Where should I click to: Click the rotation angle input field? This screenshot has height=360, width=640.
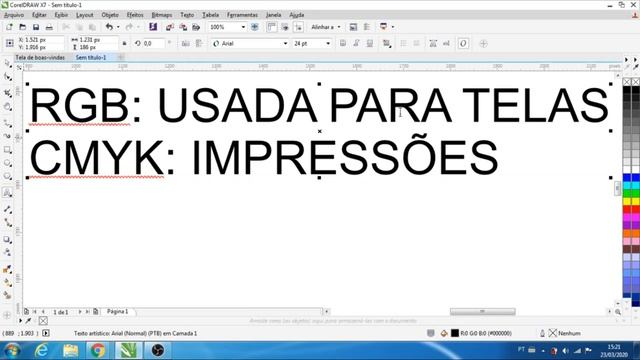[x=153, y=43]
